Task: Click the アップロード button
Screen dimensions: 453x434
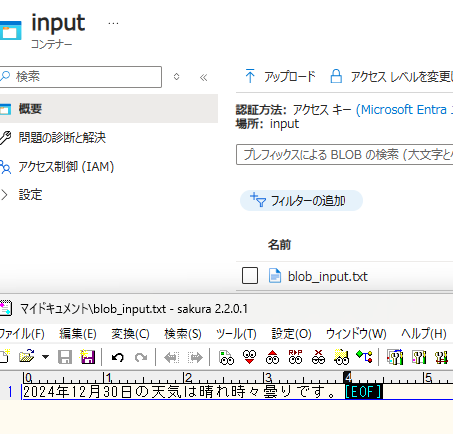Action: pyautogui.click(x=280, y=76)
